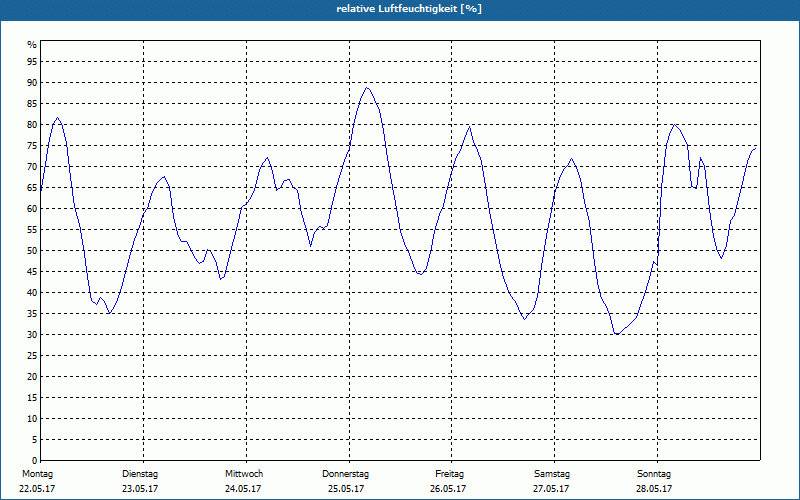Viewport: 800px width, 500px height.
Task: Click the chart title "relative Luftfeuchtigkeit [%]"
Action: tap(409, 9)
